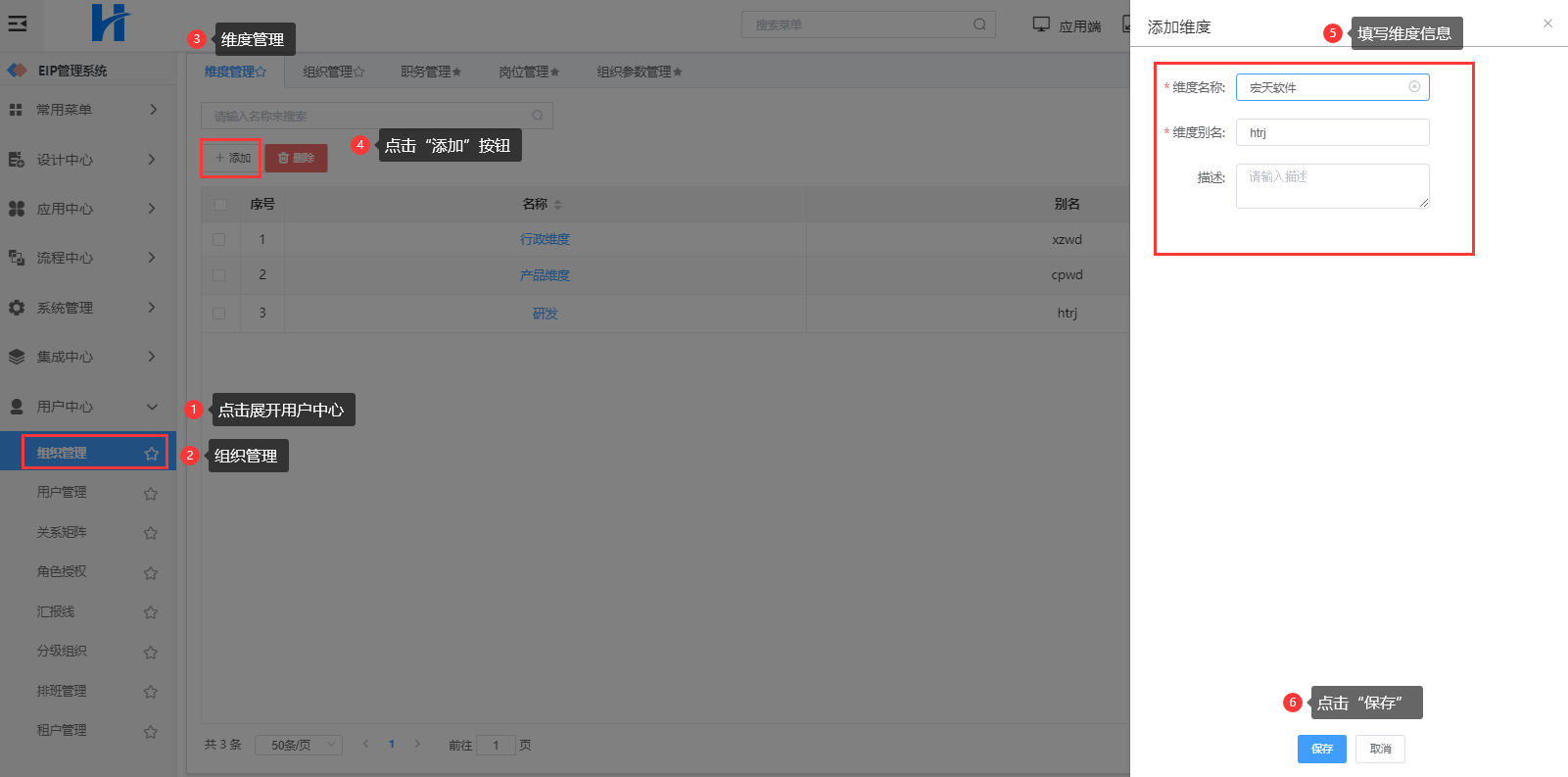Image resolution: width=1568 pixels, height=777 pixels.
Task: Open 用户管理 in the sidebar
Action: pyautogui.click(x=62, y=492)
